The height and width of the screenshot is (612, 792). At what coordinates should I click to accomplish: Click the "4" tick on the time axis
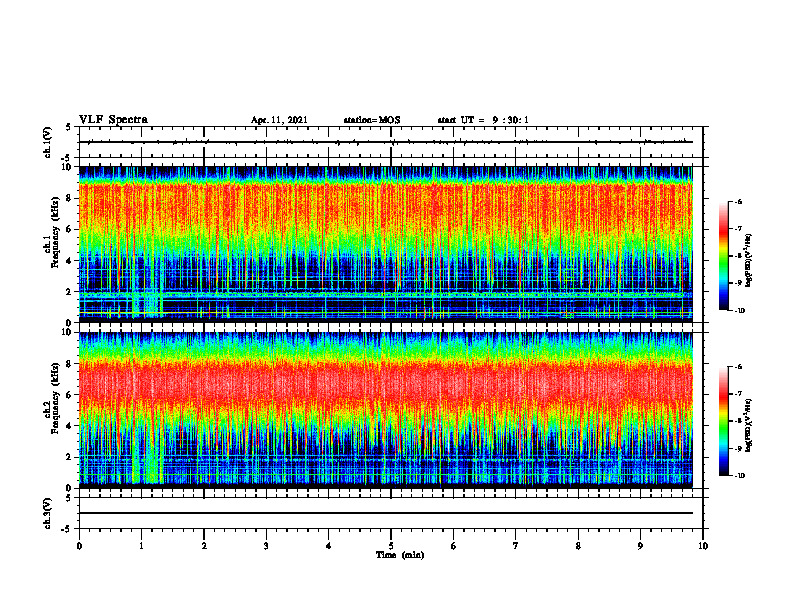pyautogui.click(x=329, y=546)
